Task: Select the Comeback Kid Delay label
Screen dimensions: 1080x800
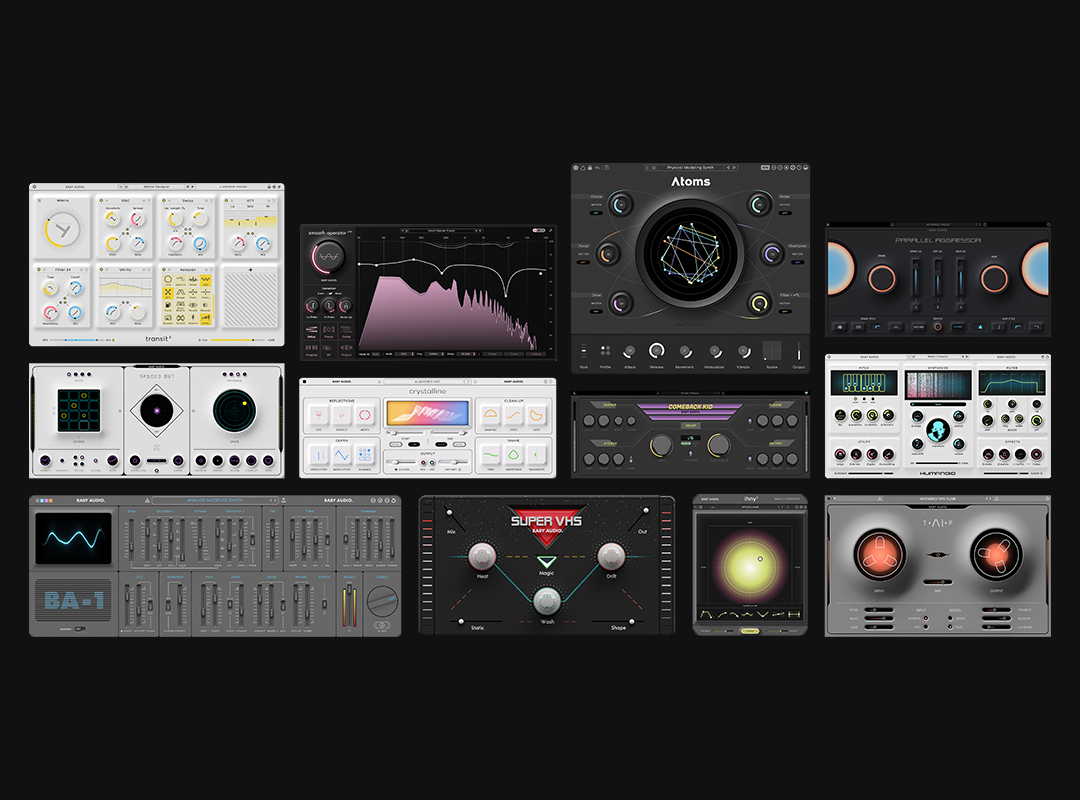Action: pyautogui.click(x=690, y=425)
